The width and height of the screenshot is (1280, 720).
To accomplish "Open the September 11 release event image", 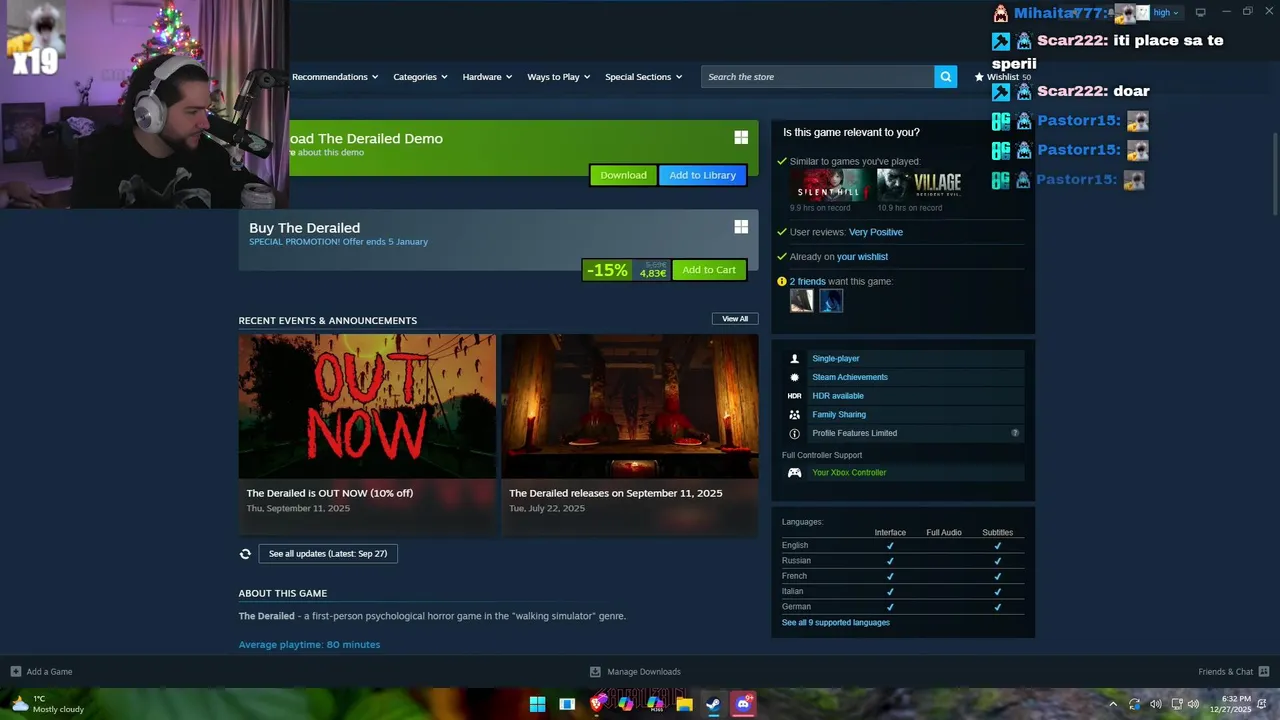I will tap(630, 406).
